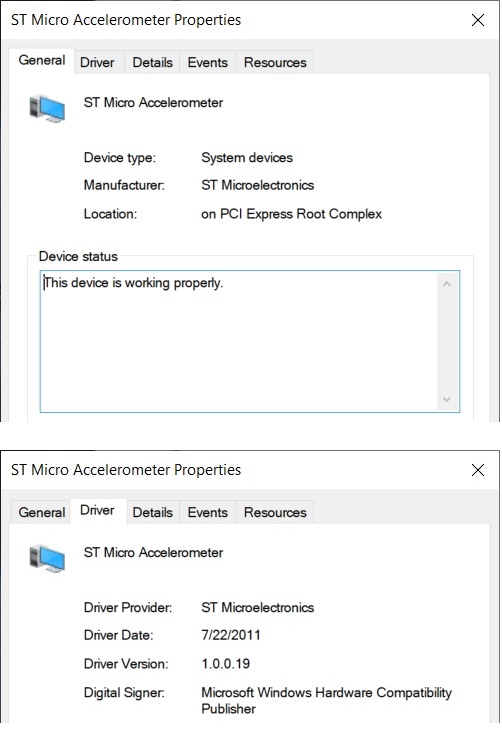This screenshot has width=502, height=746.
Task: Click inside the Device status text box
Action: coord(250,342)
